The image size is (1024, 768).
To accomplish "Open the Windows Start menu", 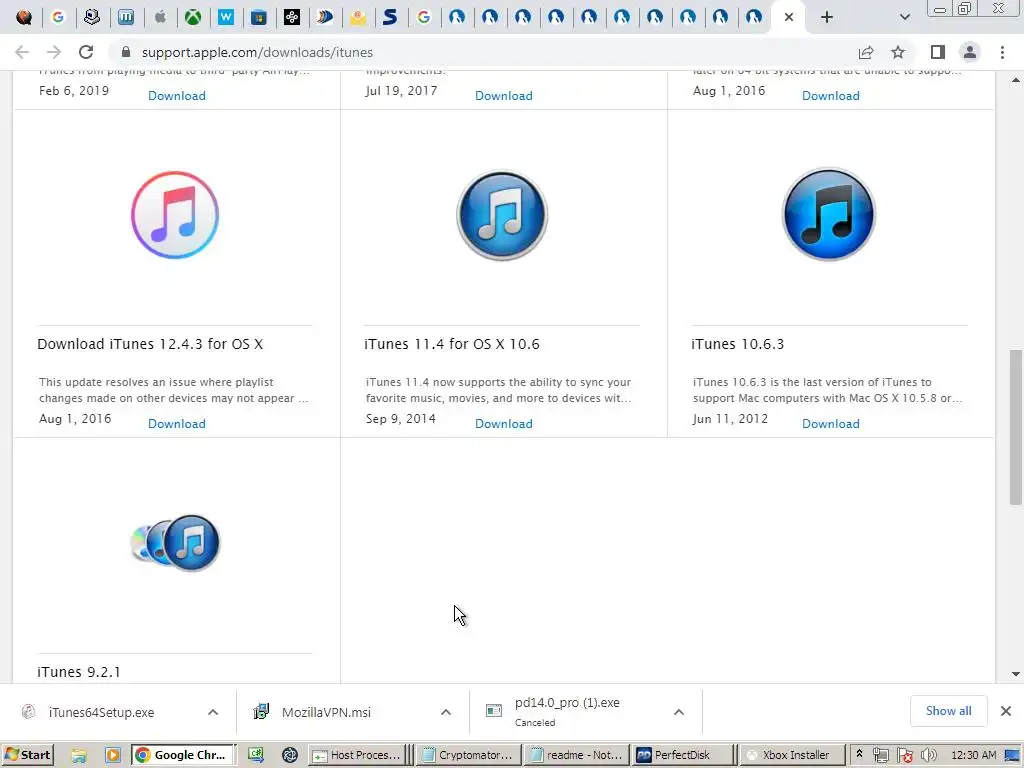I will click(x=27, y=755).
